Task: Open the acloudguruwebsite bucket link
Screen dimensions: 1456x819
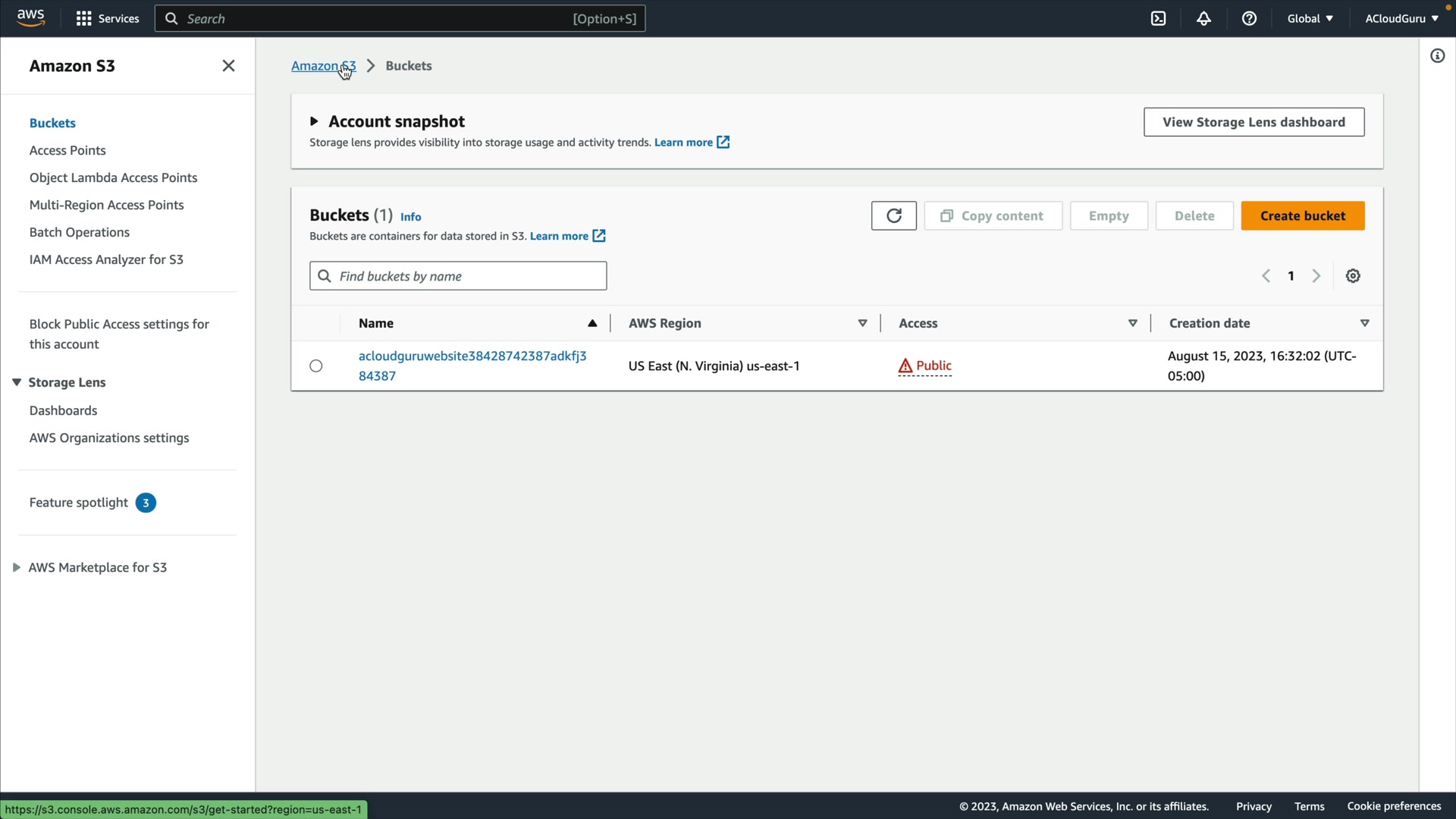Action: tap(472, 356)
